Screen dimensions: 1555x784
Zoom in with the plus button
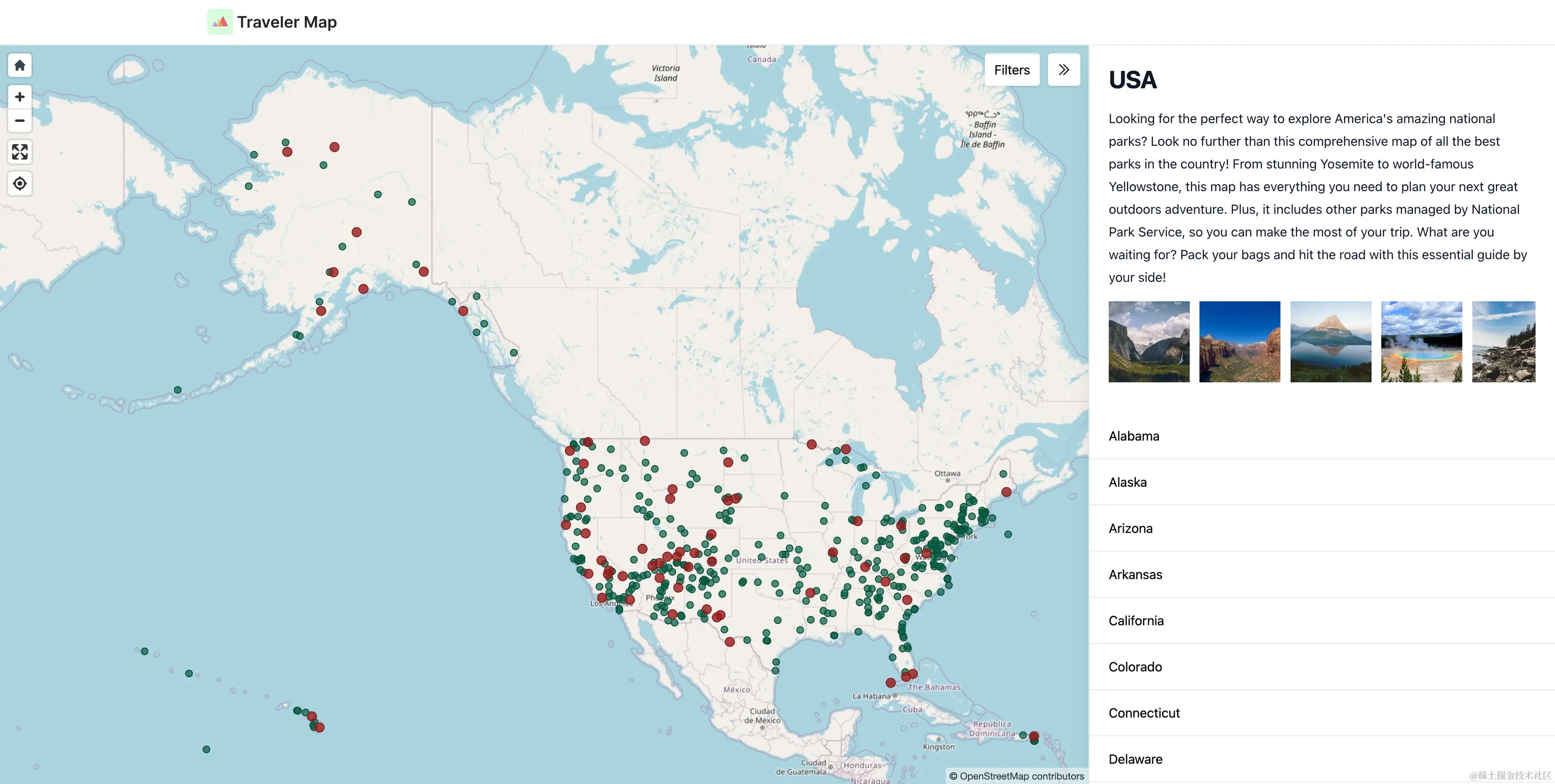pyautogui.click(x=20, y=97)
